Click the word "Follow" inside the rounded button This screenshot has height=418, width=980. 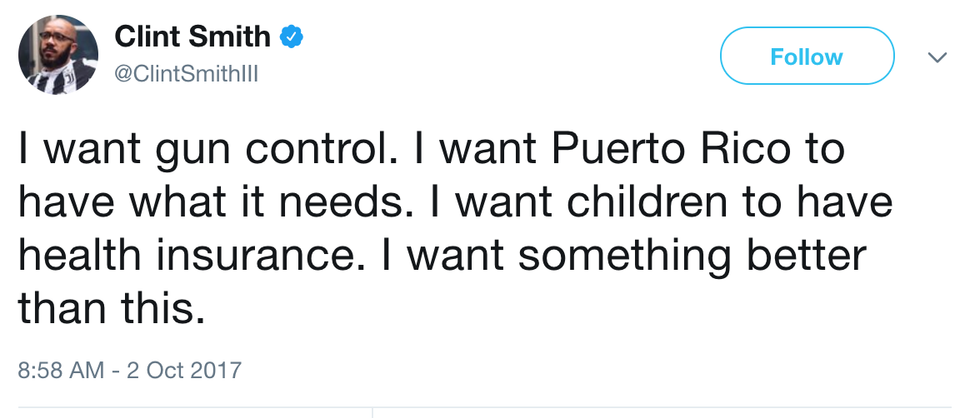(x=806, y=57)
